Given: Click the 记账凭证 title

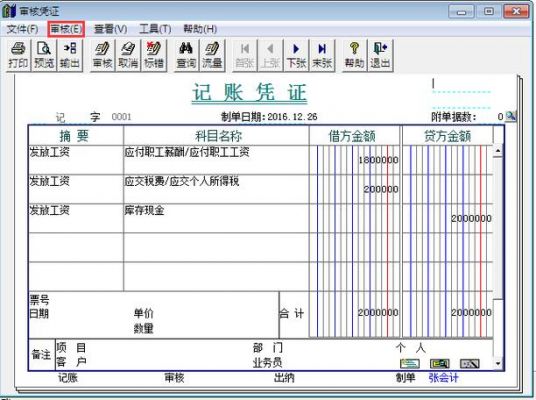Looking at the screenshot, I should [249, 93].
